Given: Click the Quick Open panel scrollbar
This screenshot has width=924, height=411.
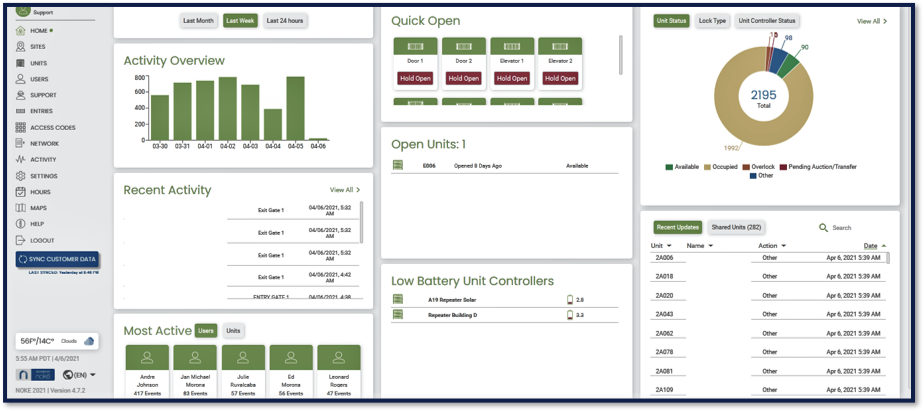Looking at the screenshot, I should (x=621, y=55).
